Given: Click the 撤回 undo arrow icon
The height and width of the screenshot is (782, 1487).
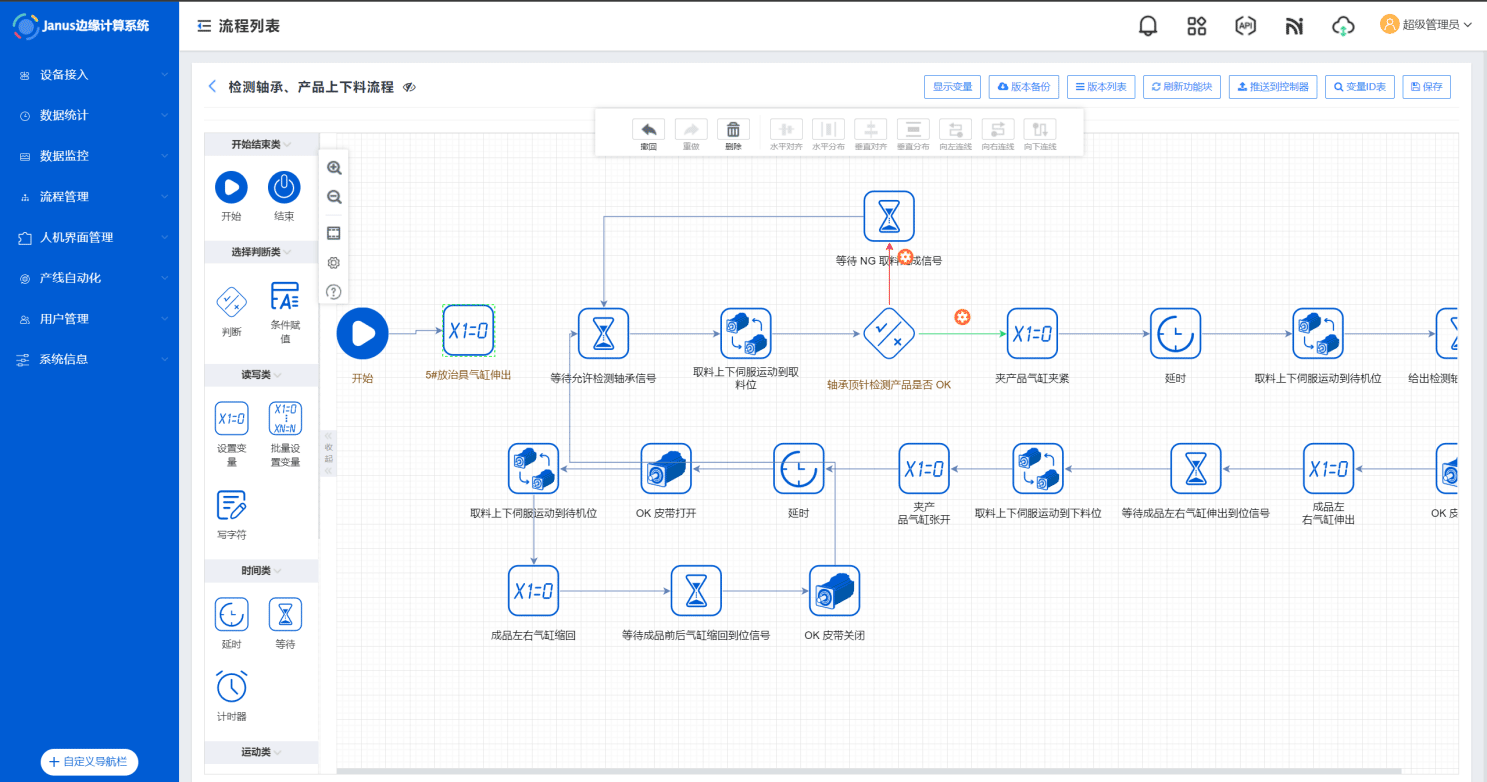Looking at the screenshot, I should (x=648, y=130).
